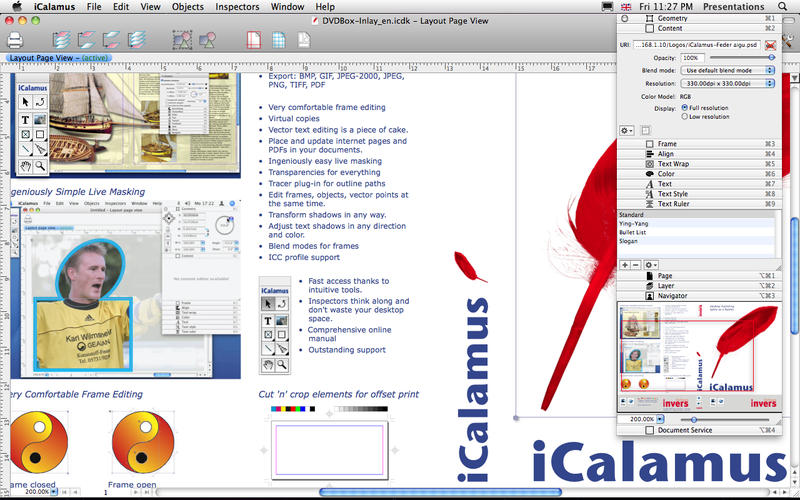
Task: Go to the next page with the footer arrow
Action: pyautogui.click(x=136, y=492)
